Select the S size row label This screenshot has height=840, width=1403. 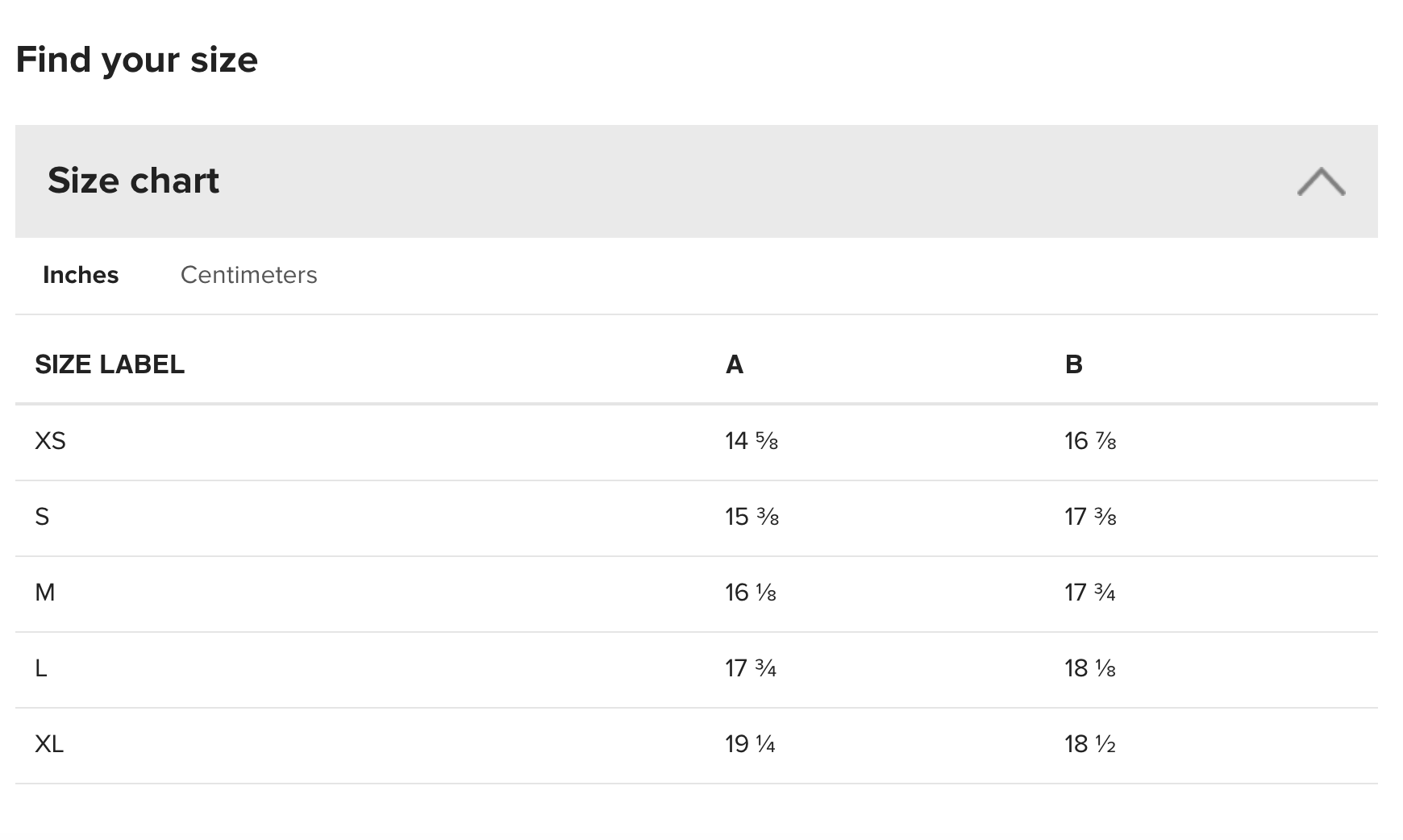click(42, 517)
